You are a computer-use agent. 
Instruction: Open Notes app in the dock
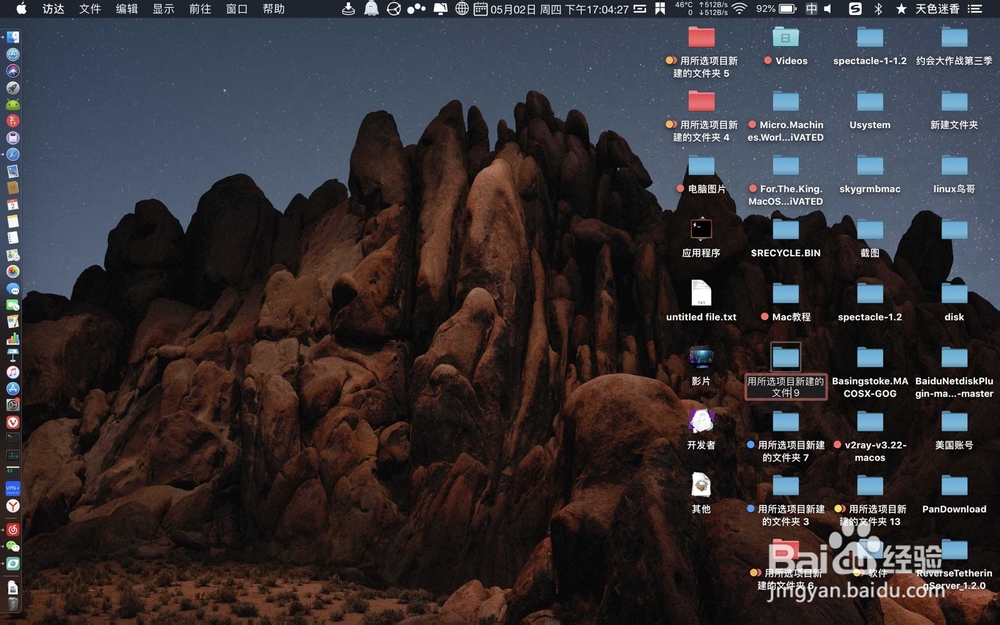13,221
